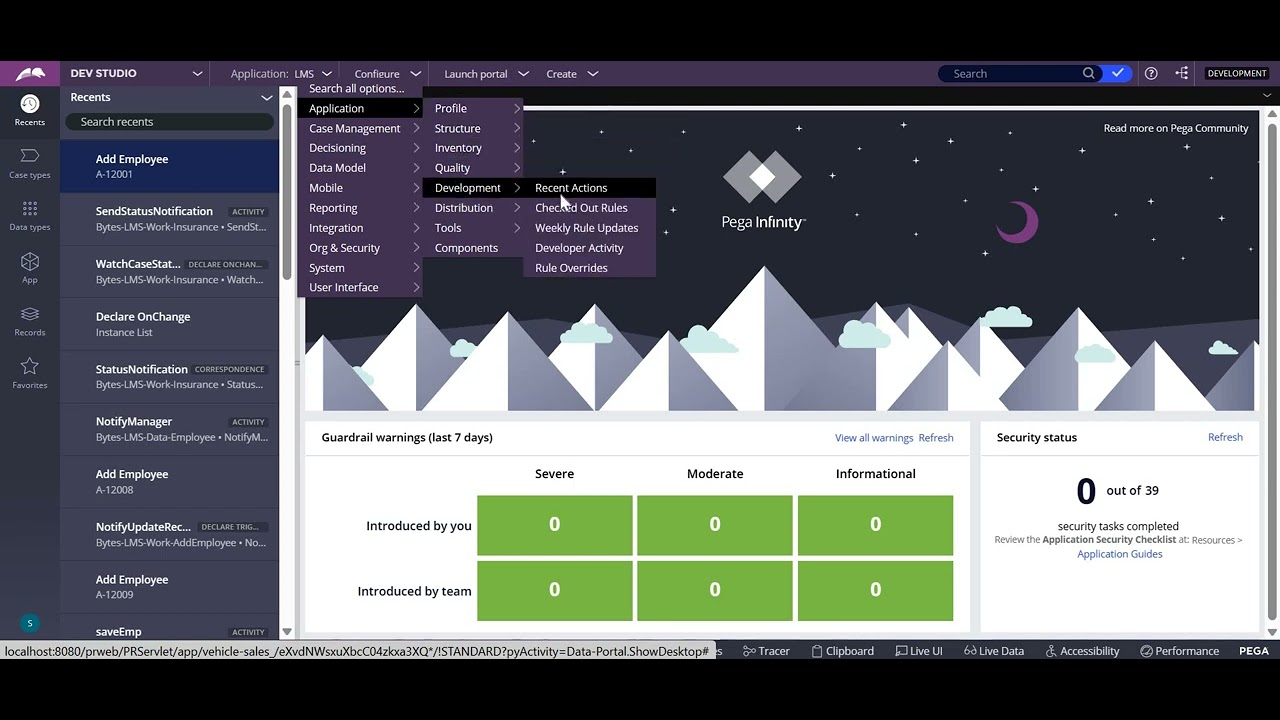This screenshot has width=1280, height=720.
Task: Select Quality in Application submenu
Action: (x=475, y=168)
